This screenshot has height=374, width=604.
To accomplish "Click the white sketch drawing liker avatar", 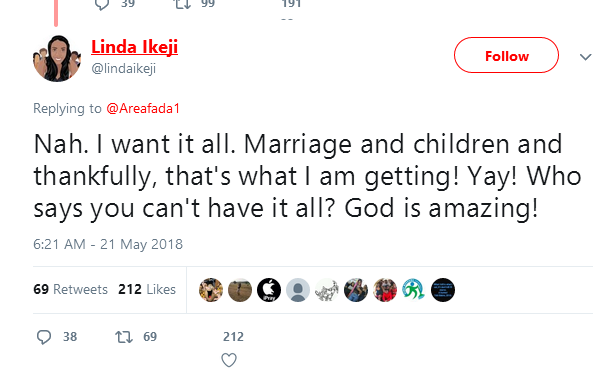I will point(327,290).
